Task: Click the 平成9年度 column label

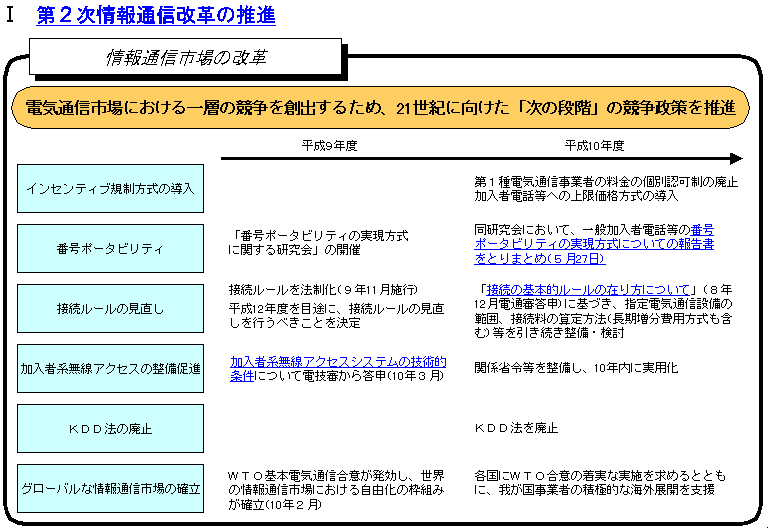Action: pos(330,145)
